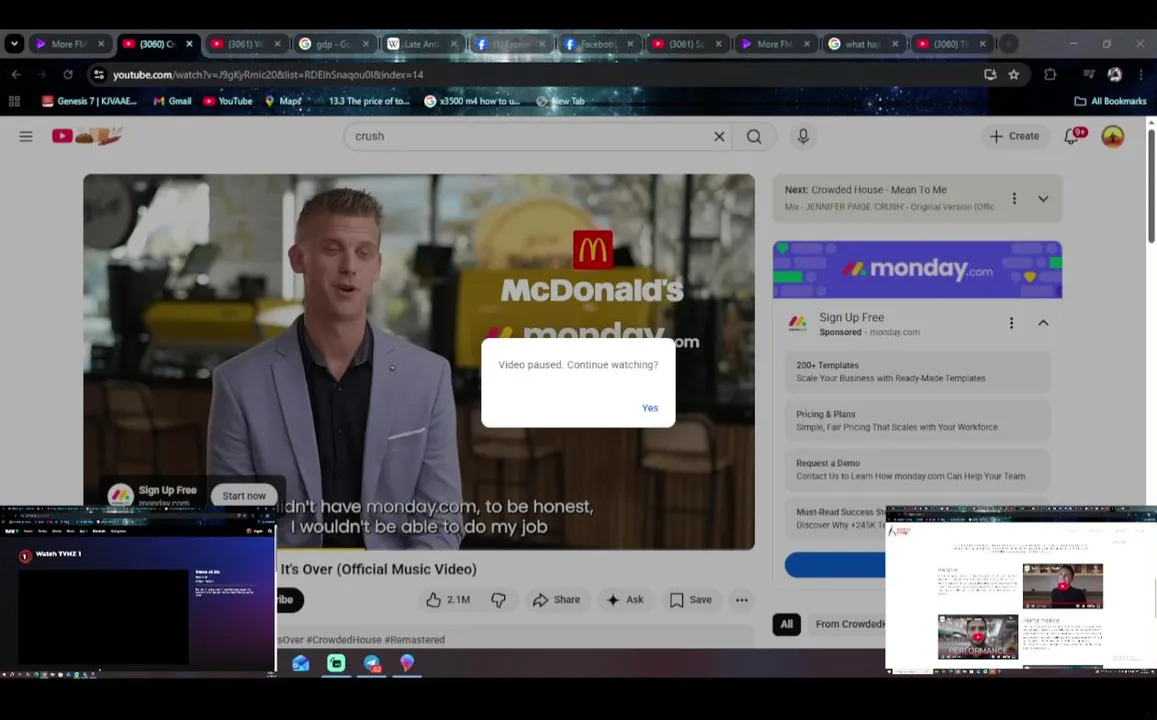Open Chrome profile avatar
Image resolution: width=1157 pixels, height=720 pixels.
coord(1114,75)
